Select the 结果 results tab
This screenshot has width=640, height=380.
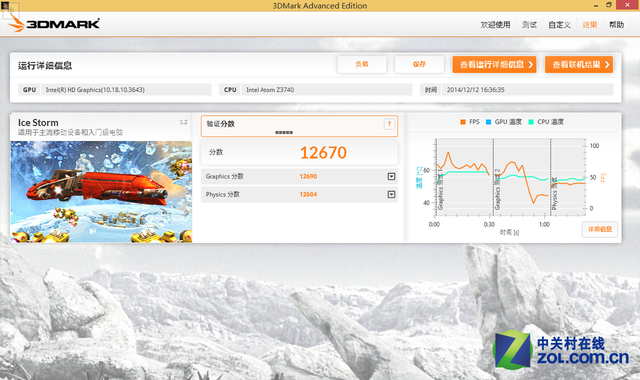(x=590, y=25)
